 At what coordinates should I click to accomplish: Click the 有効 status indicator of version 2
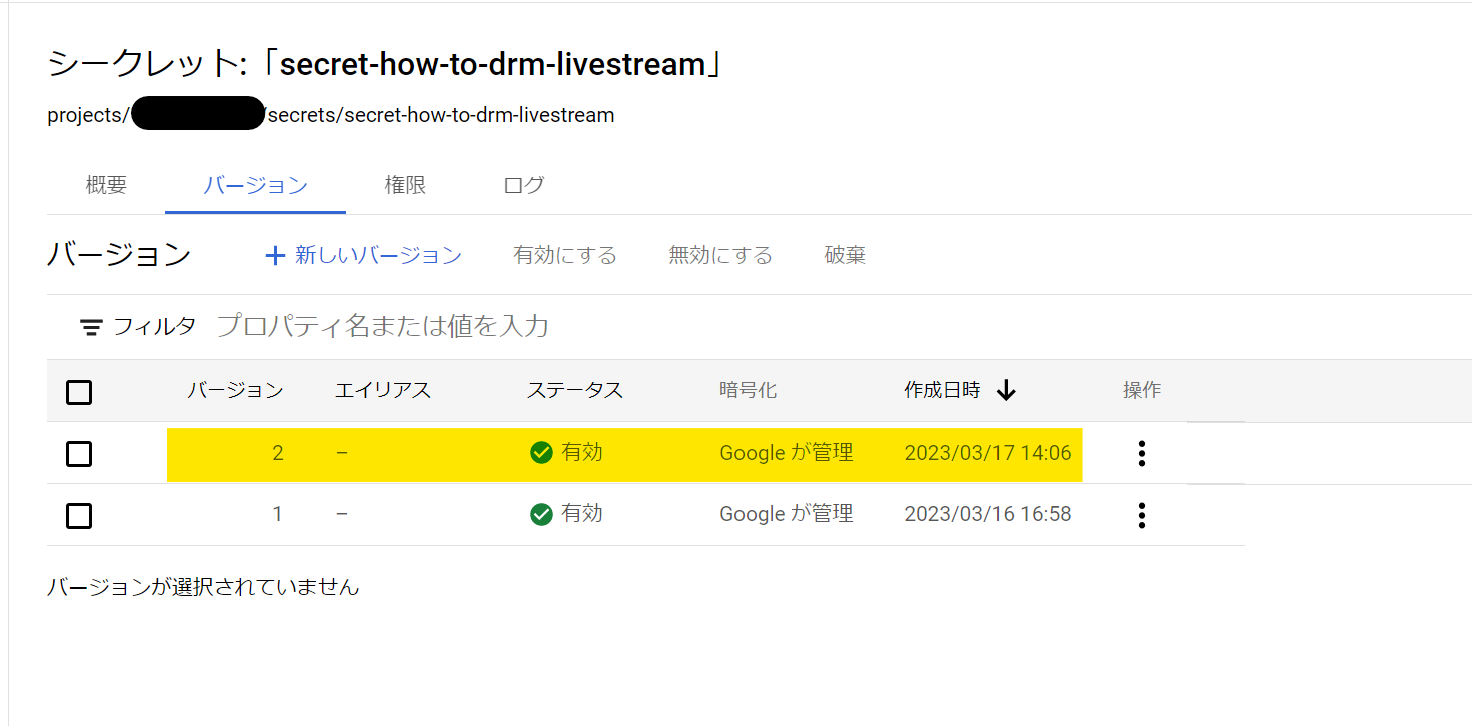tap(565, 452)
